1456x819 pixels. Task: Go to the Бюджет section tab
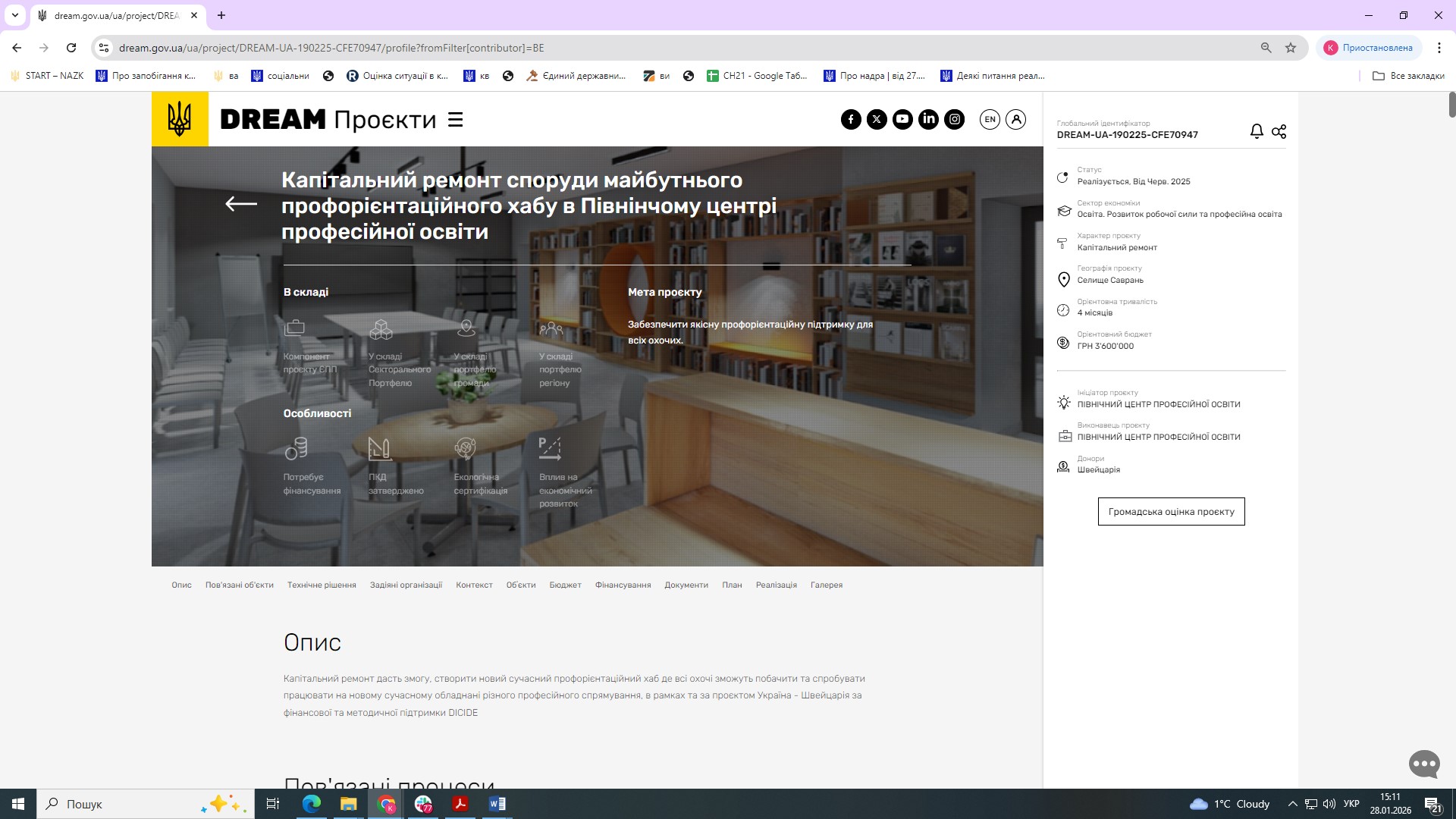click(565, 585)
